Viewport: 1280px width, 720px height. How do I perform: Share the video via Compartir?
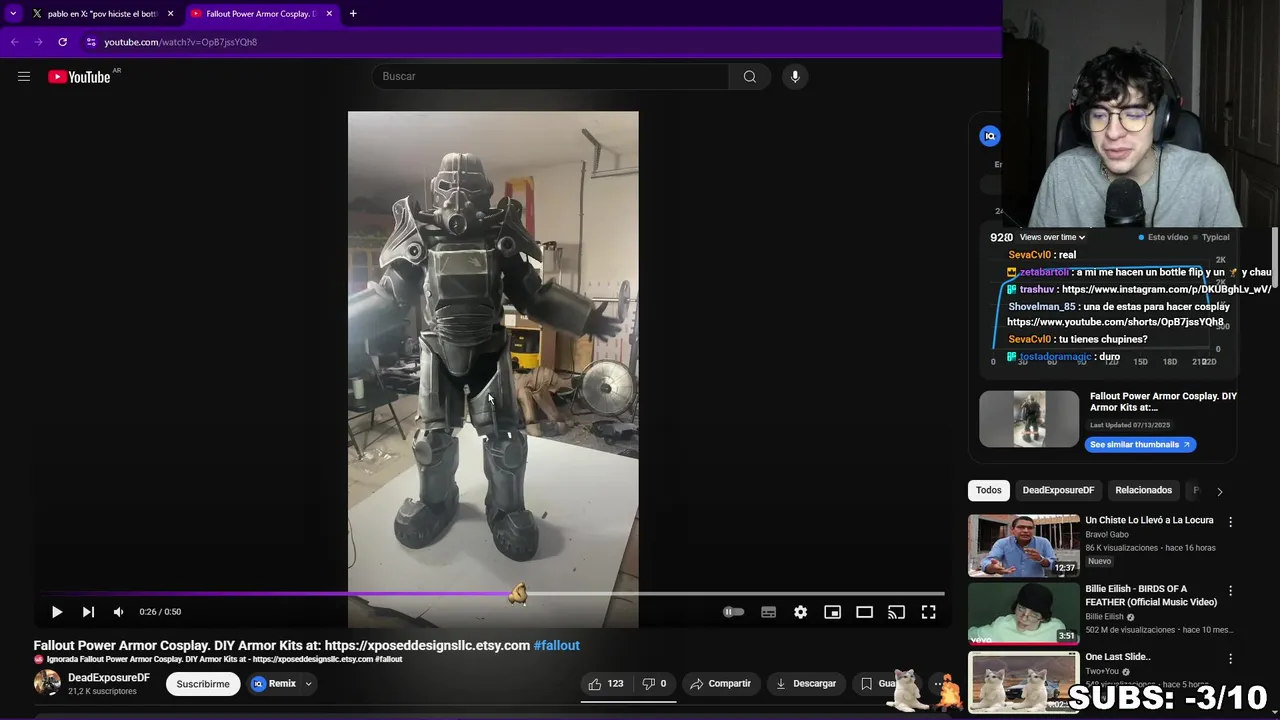pyautogui.click(x=720, y=684)
